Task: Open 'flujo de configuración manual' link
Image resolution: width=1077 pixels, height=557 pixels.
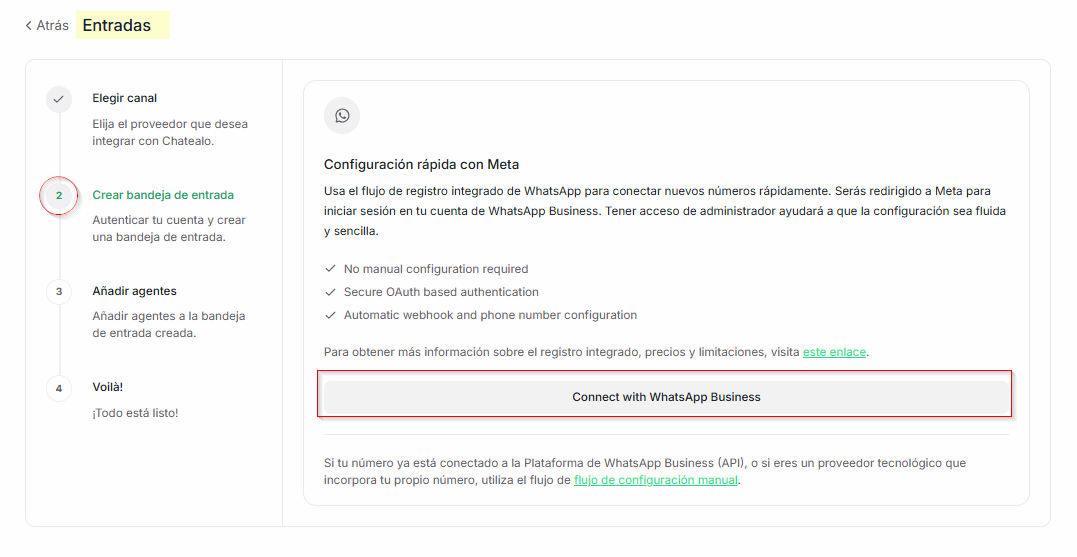Action: pyautogui.click(x=656, y=480)
